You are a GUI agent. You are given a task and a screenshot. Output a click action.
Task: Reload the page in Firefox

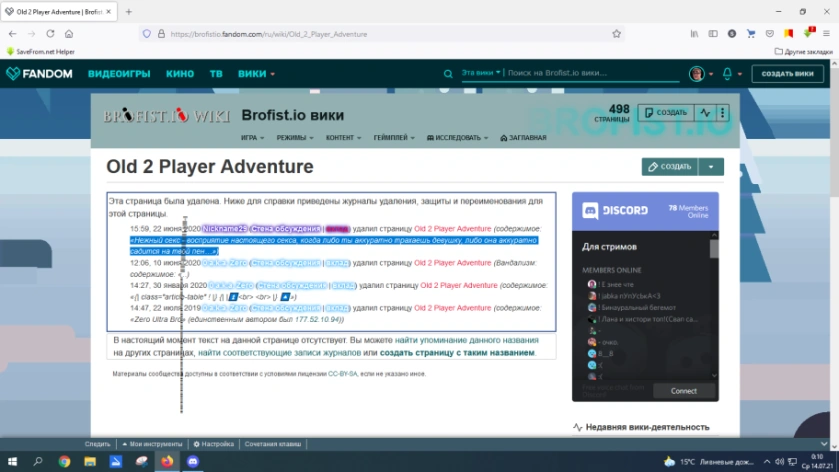coord(50,34)
